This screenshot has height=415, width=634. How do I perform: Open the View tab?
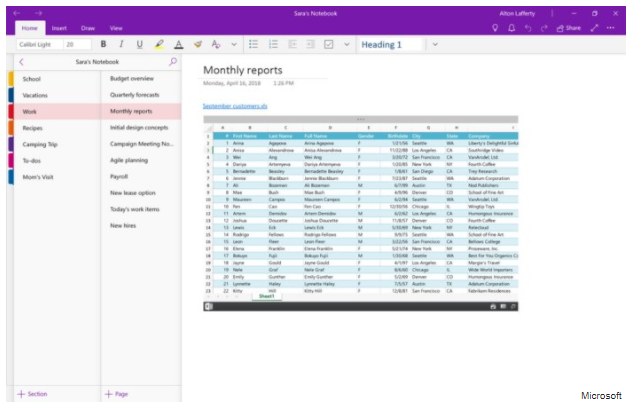(116, 28)
